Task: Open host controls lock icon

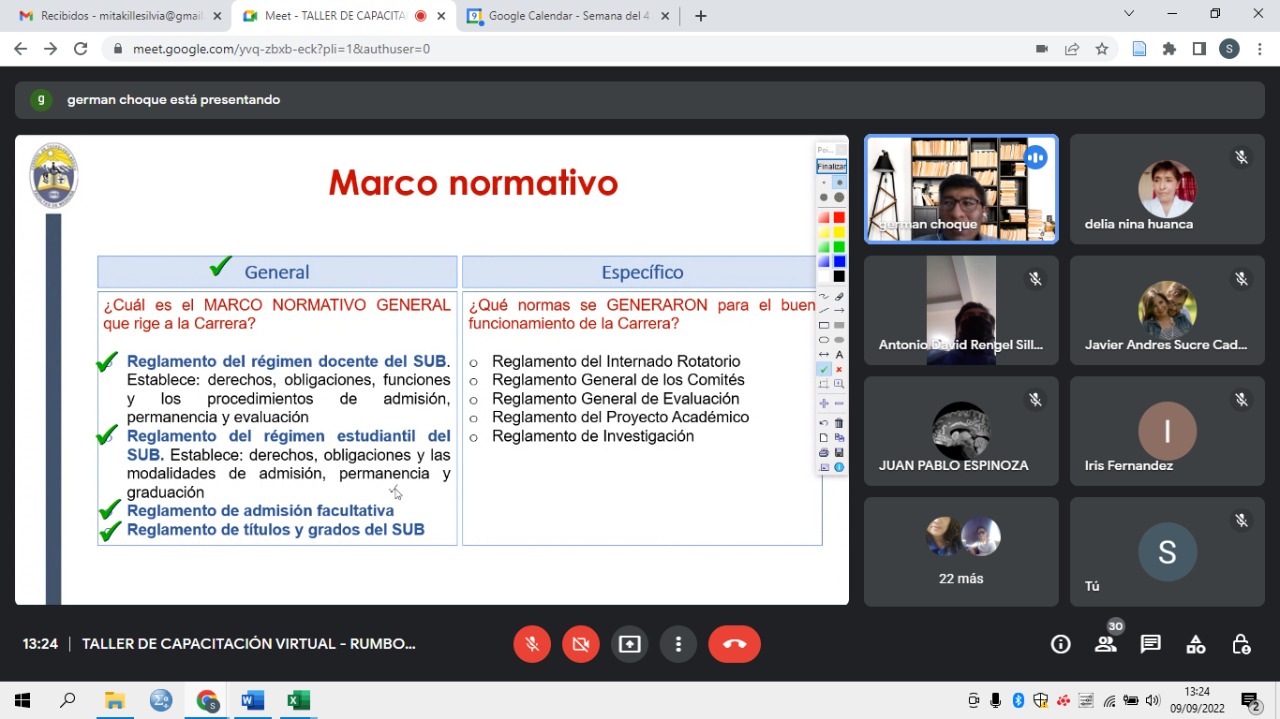Action: point(1241,644)
